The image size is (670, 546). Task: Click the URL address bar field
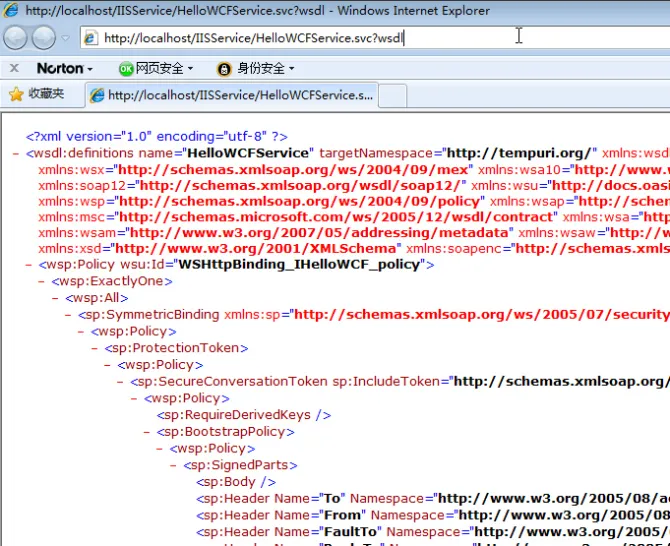tap(300, 38)
